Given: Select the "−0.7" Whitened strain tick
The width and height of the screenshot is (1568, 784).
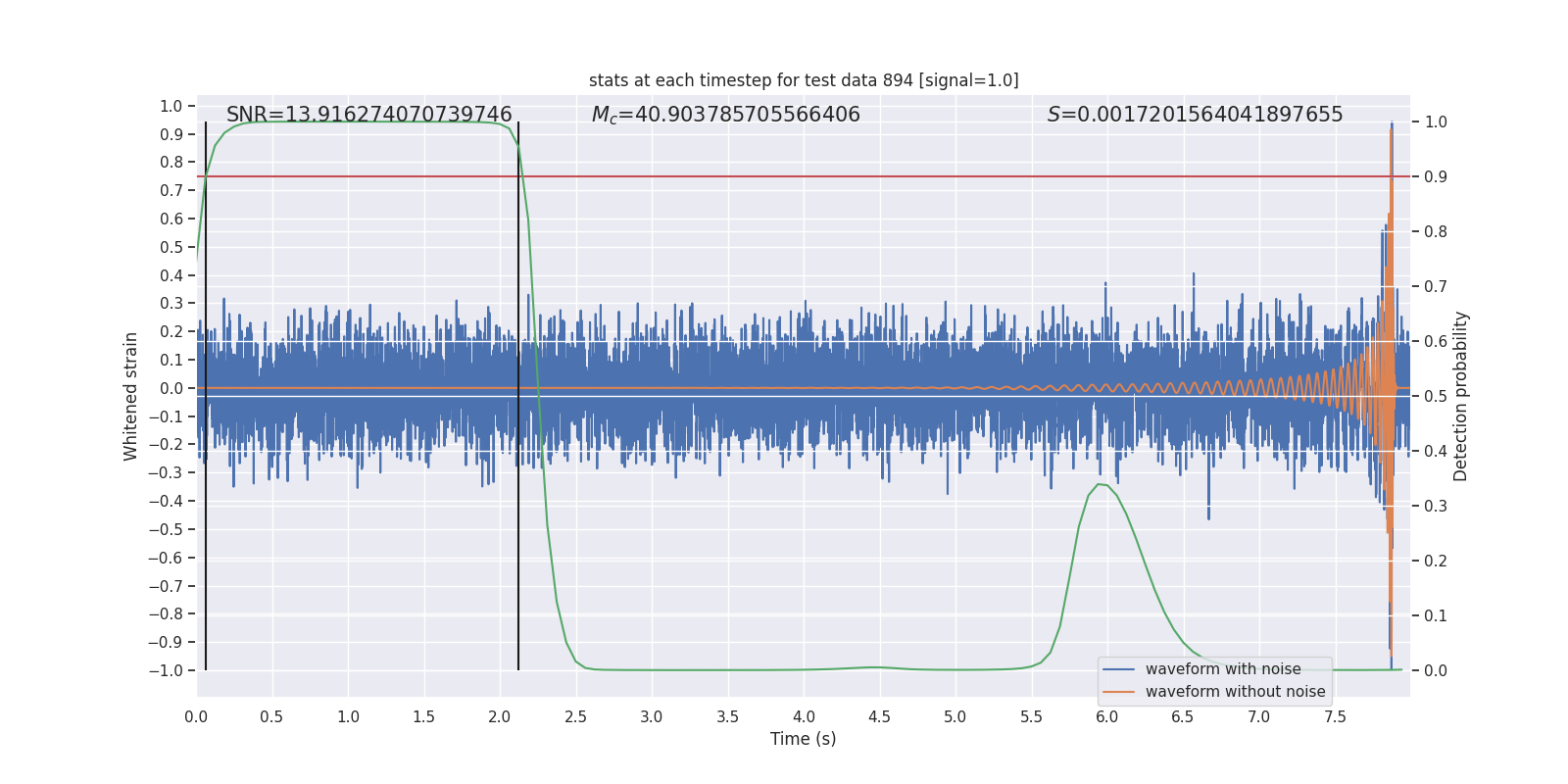Looking at the screenshot, I should [166, 586].
